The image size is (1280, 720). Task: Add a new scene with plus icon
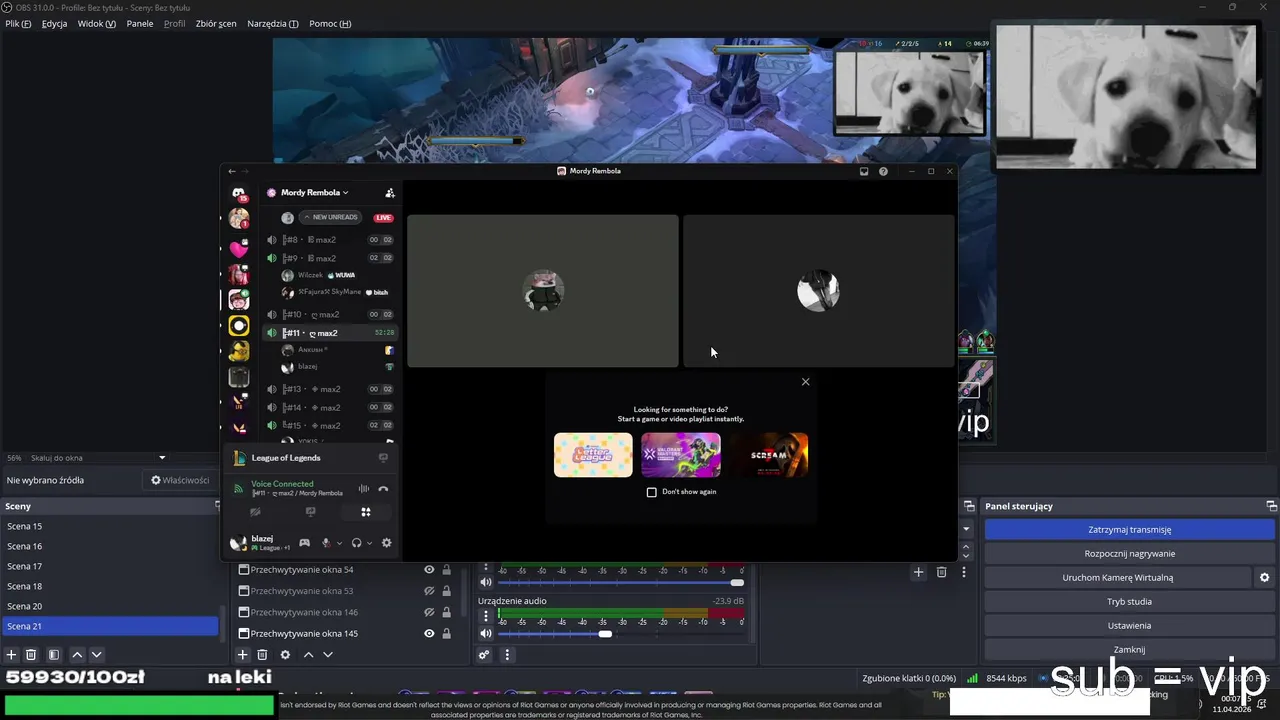(12, 655)
